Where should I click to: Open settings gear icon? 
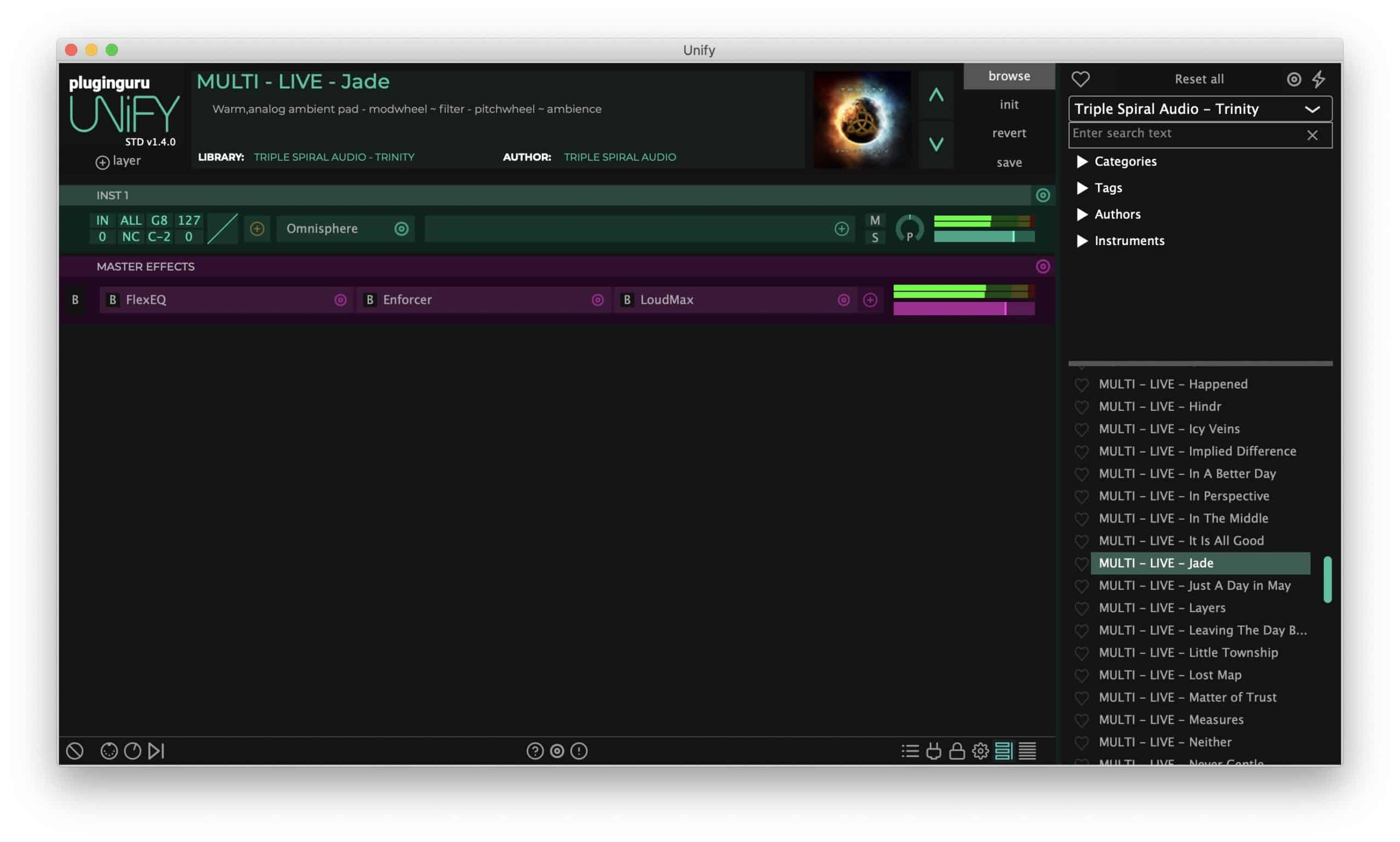980,751
